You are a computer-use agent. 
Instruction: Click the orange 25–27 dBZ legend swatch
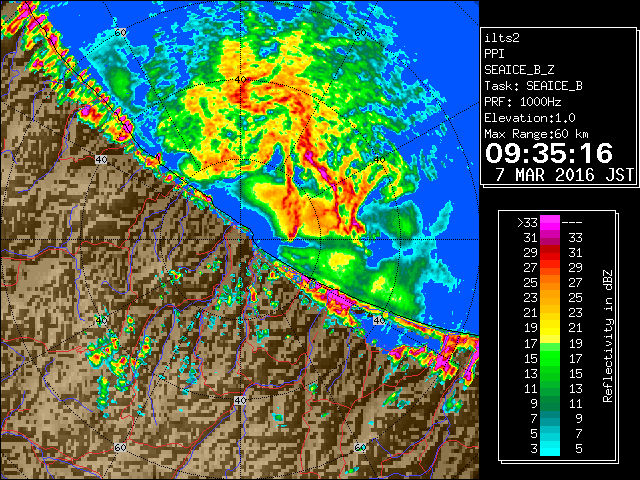550,282
